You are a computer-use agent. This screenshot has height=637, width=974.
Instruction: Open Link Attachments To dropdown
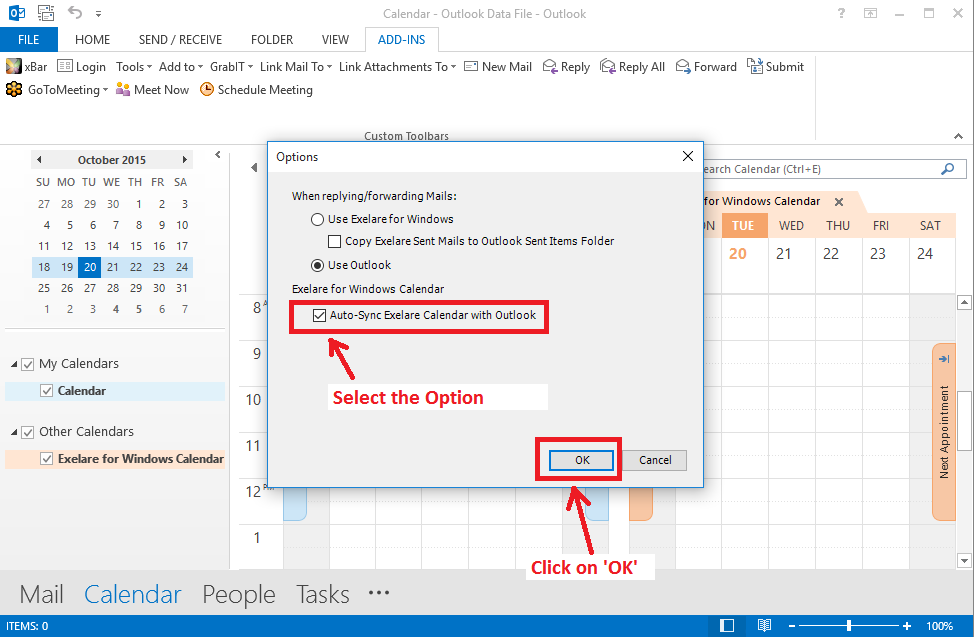397,66
